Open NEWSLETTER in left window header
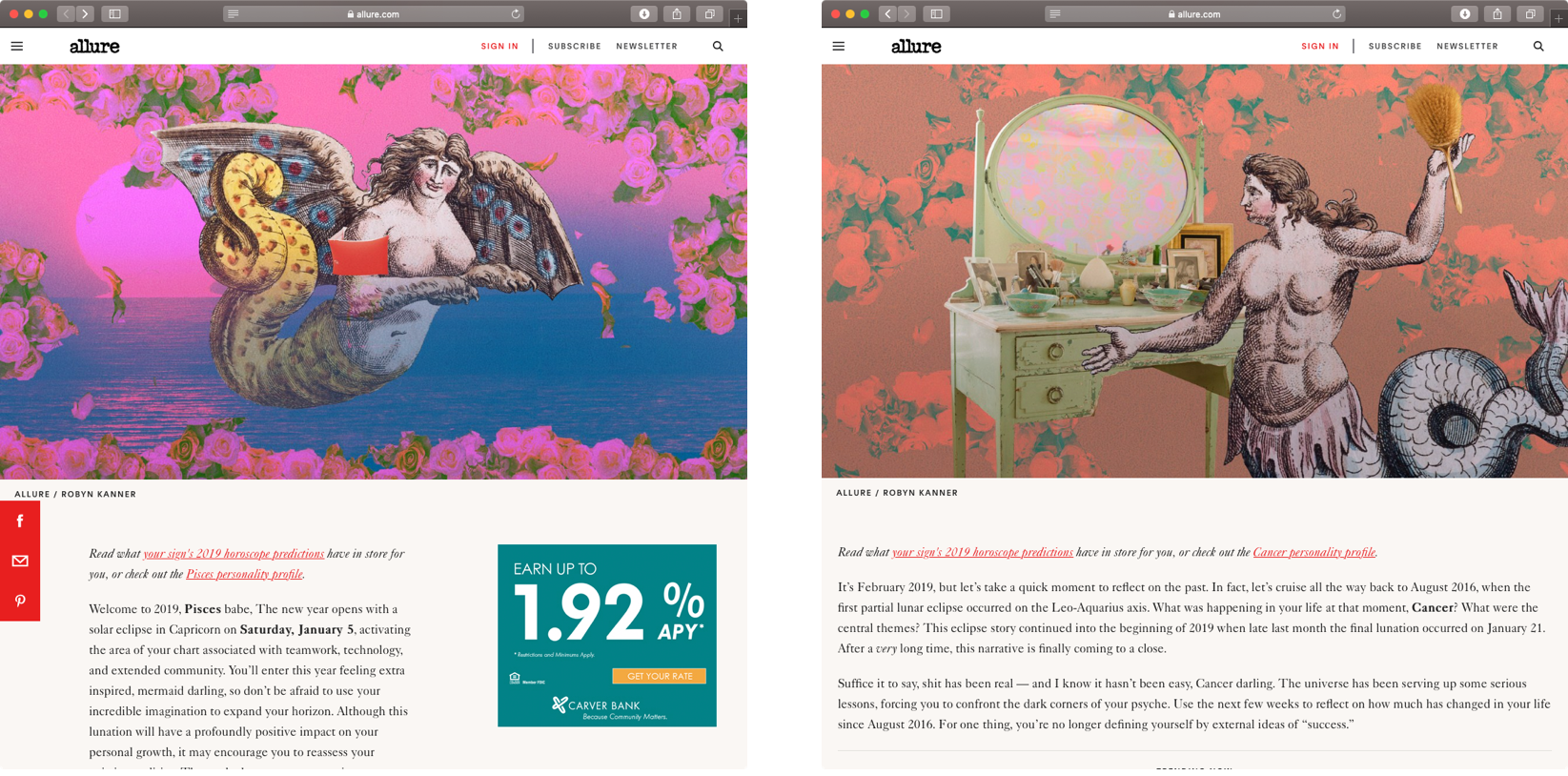Screen dimensions: 1568x776 coord(646,46)
